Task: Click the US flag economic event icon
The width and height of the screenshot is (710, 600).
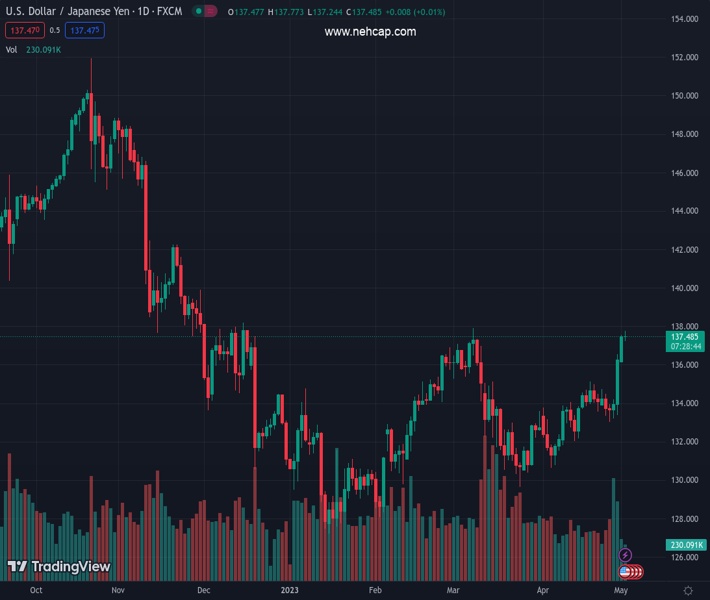Action: click(626, 572)
